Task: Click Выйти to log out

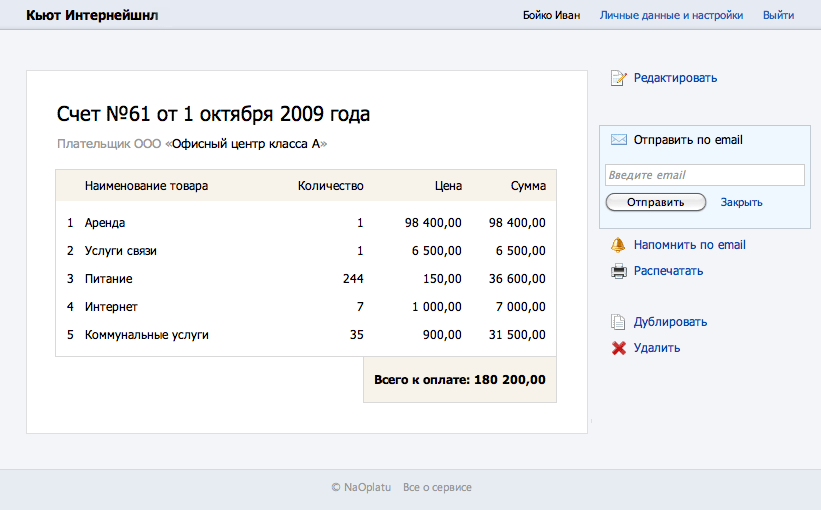Action: tap(778, 15)
